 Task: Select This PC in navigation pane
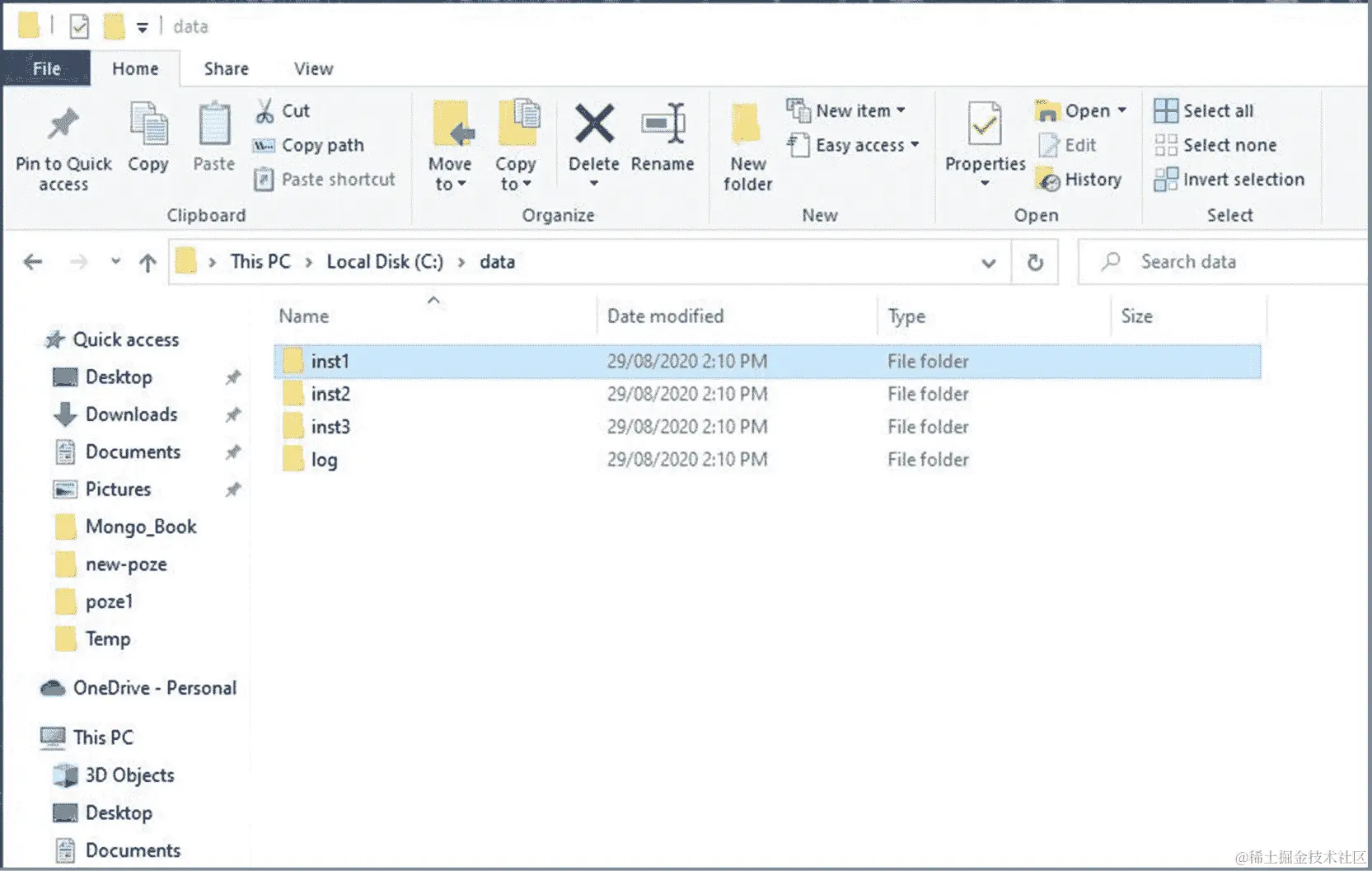(102, 738)
